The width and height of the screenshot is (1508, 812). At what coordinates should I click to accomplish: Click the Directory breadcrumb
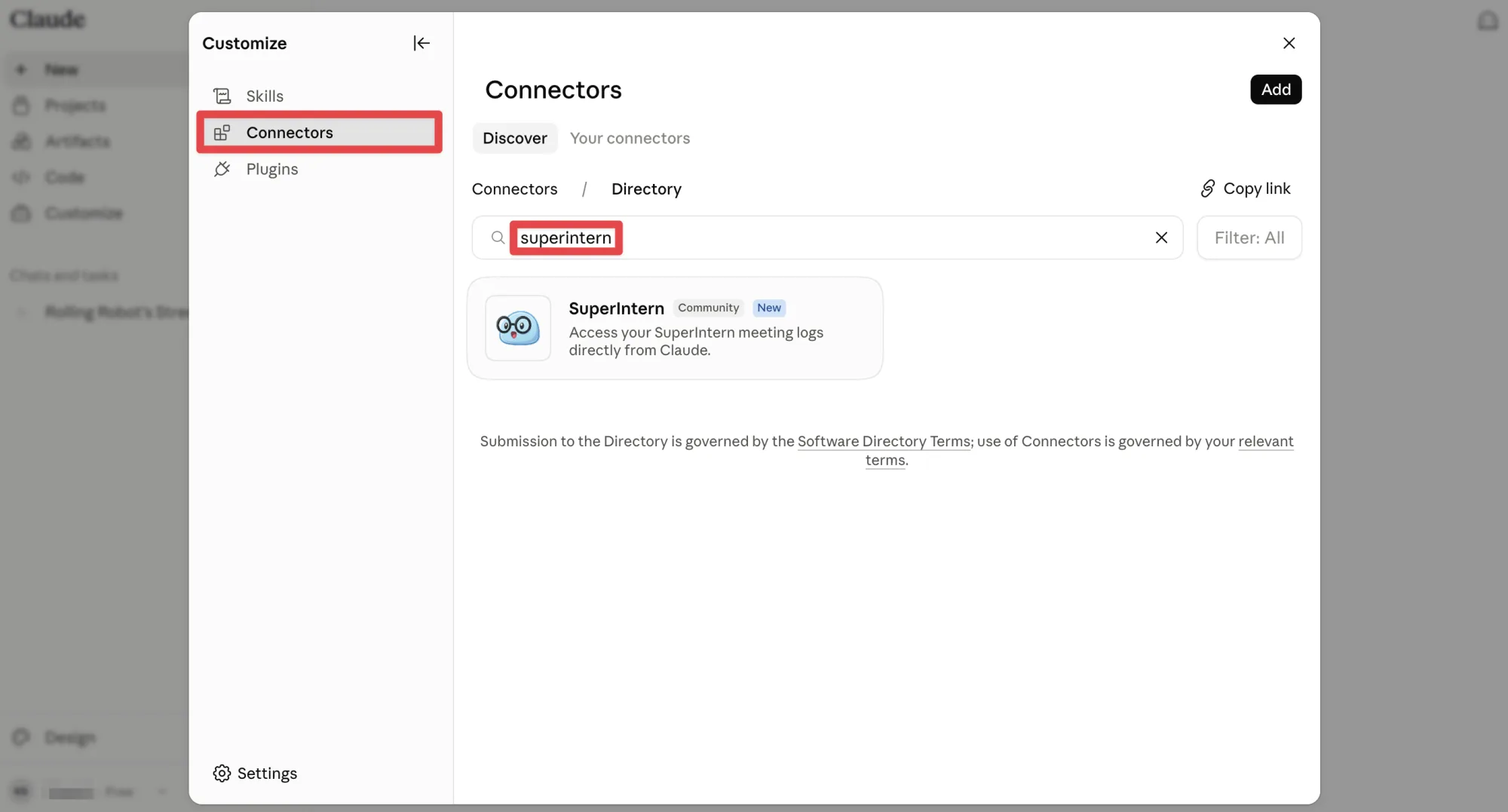pos(646,188)
